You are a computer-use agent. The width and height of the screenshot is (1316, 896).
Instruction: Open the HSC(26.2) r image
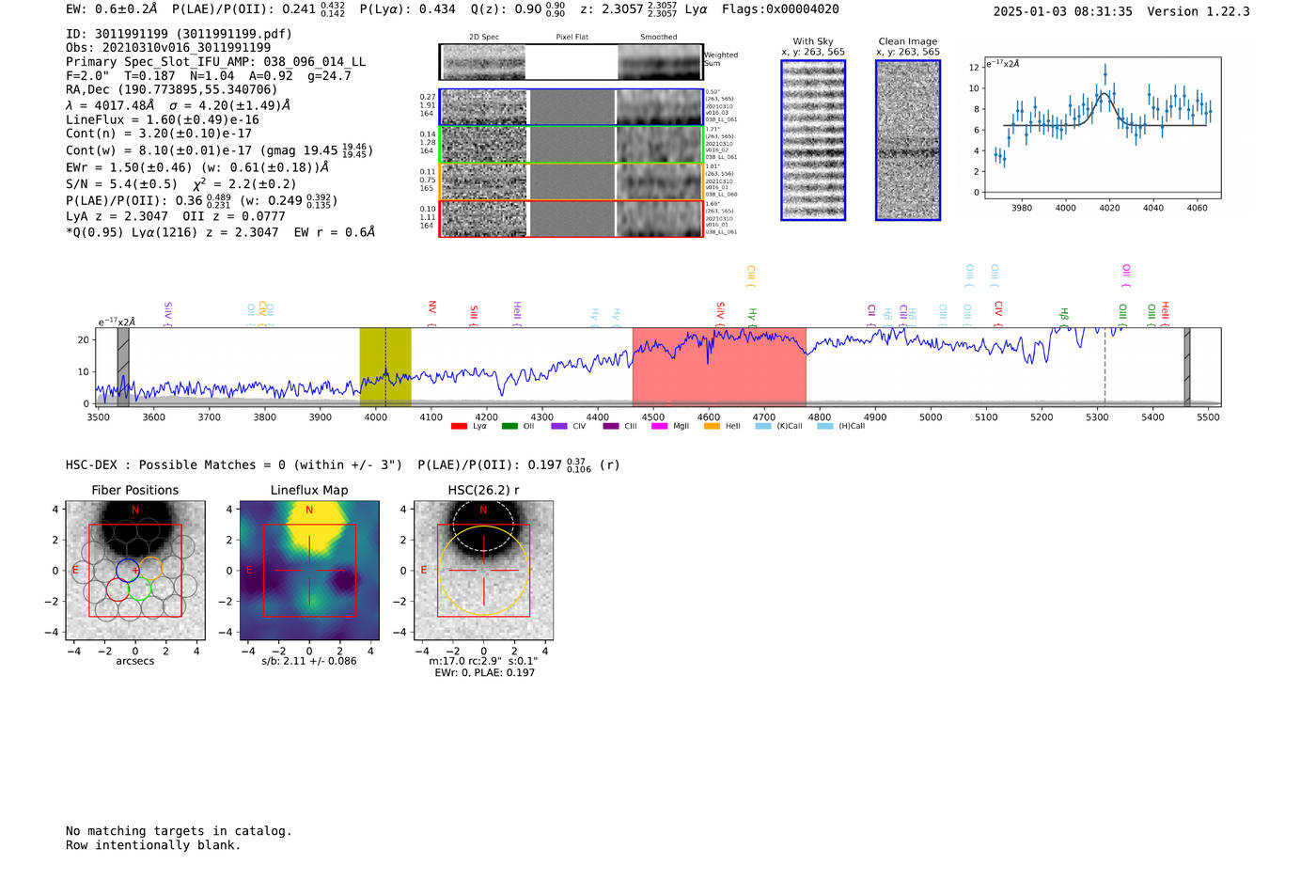483,571
